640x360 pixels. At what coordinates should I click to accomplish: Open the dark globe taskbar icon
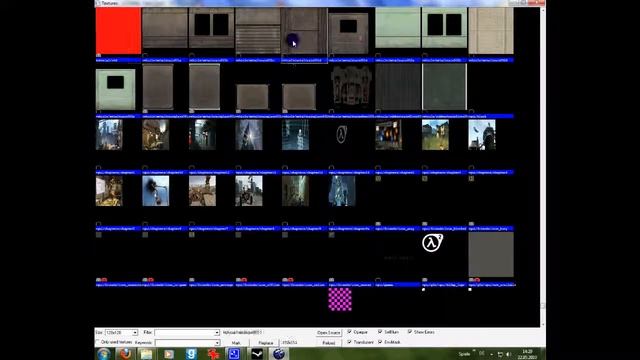279,353
